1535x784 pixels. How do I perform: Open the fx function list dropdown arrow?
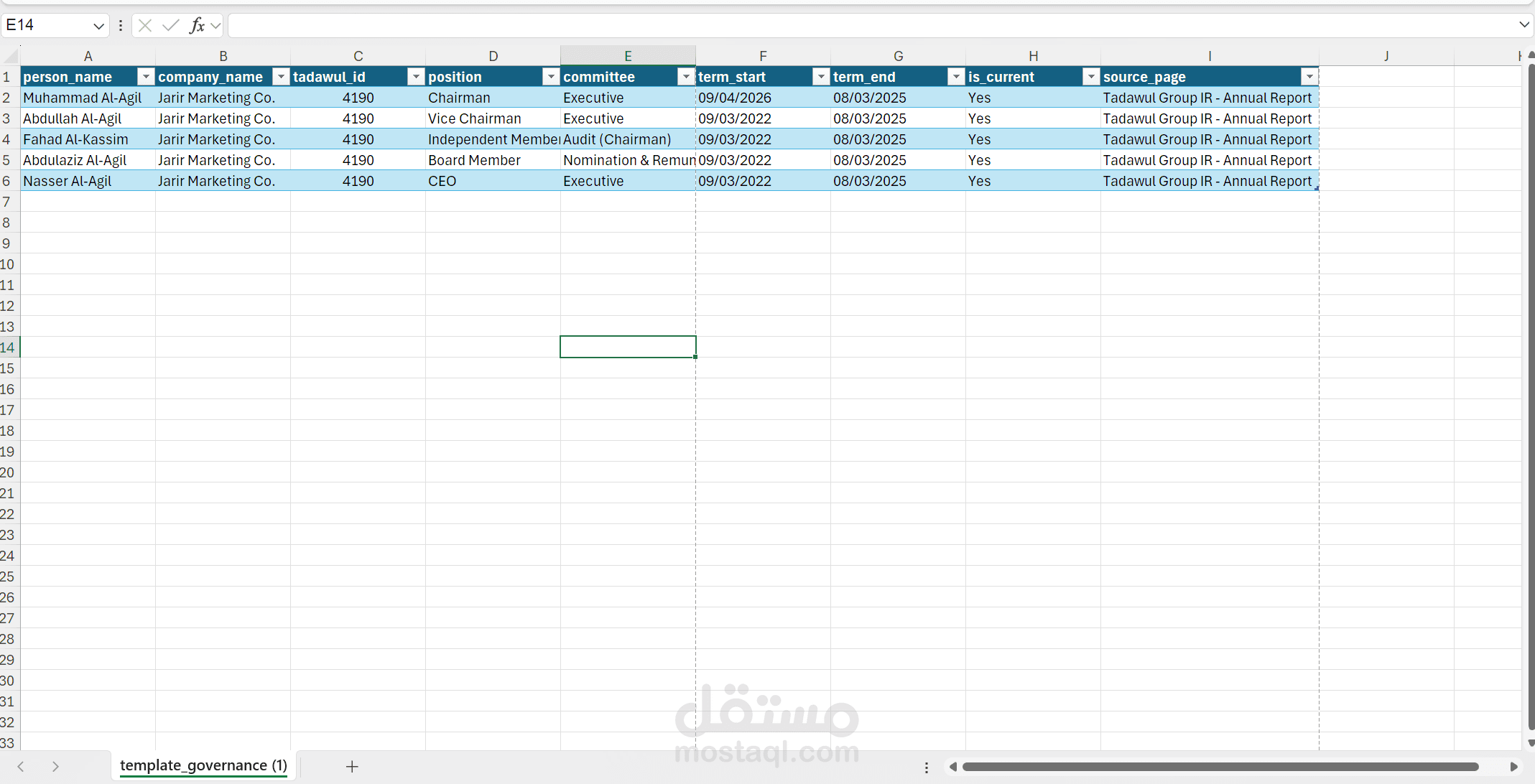point(215,27)
